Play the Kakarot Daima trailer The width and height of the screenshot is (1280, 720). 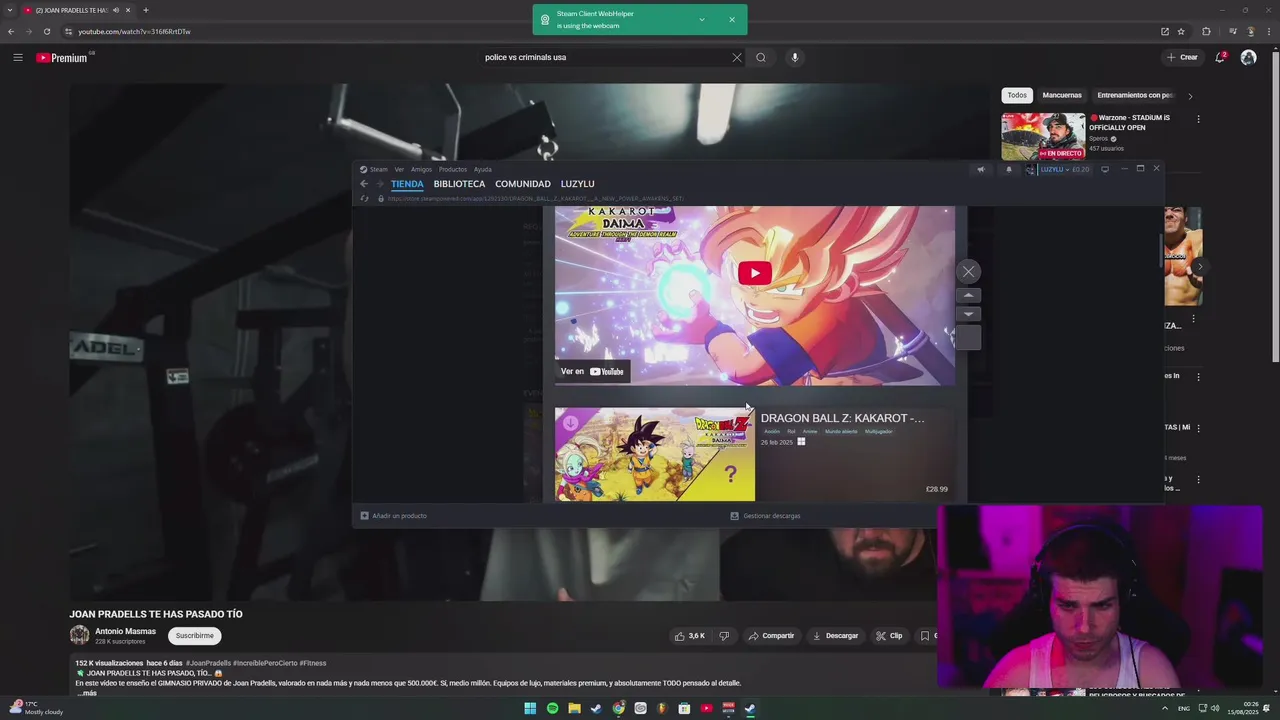click(755, 273)
